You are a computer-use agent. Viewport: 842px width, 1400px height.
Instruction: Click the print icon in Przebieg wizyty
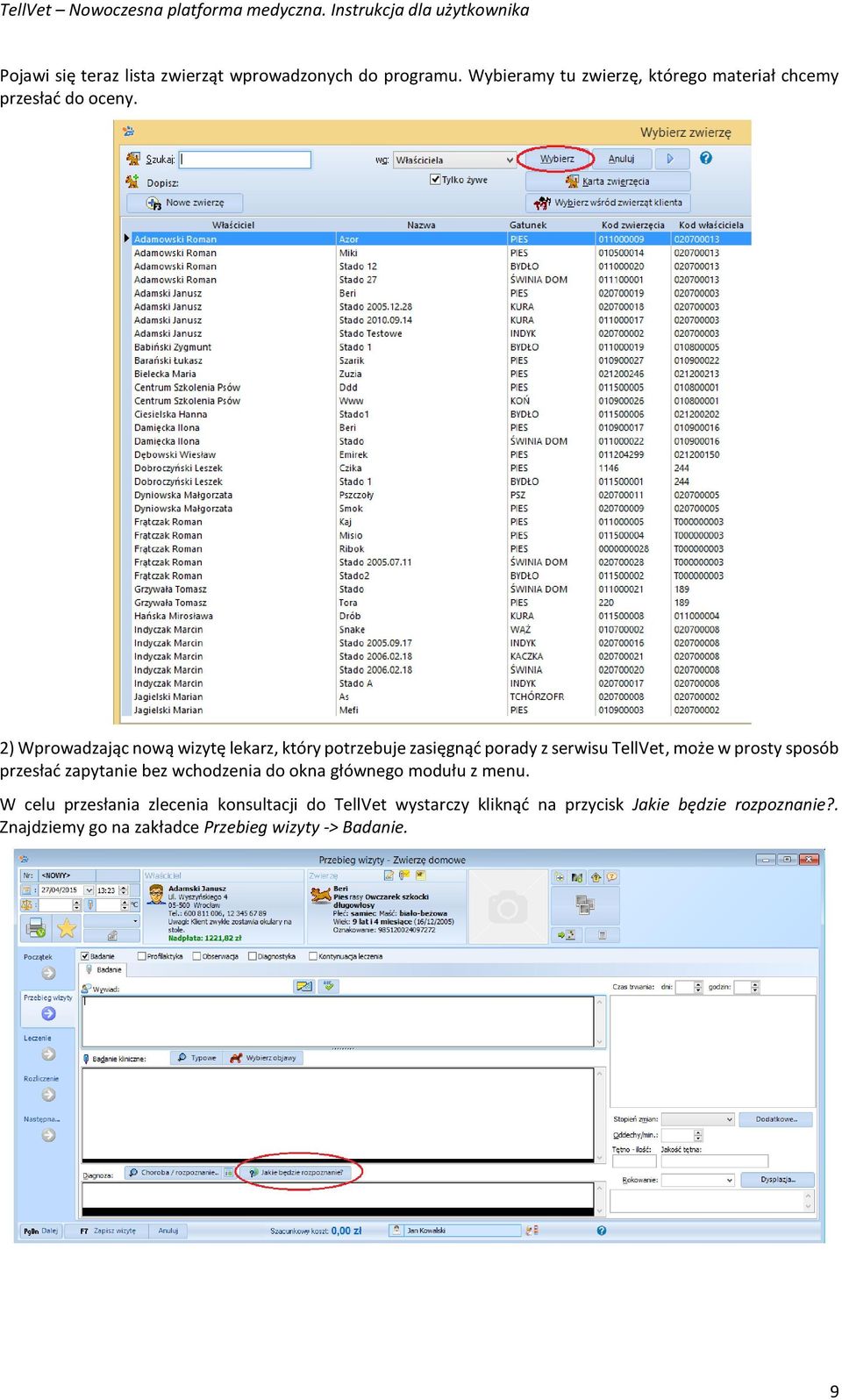pos(36,927)
